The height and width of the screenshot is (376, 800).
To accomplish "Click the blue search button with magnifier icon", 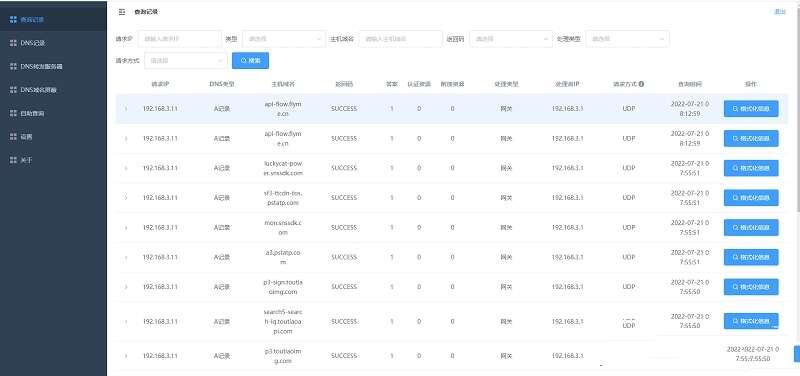I will pos(251,61).
